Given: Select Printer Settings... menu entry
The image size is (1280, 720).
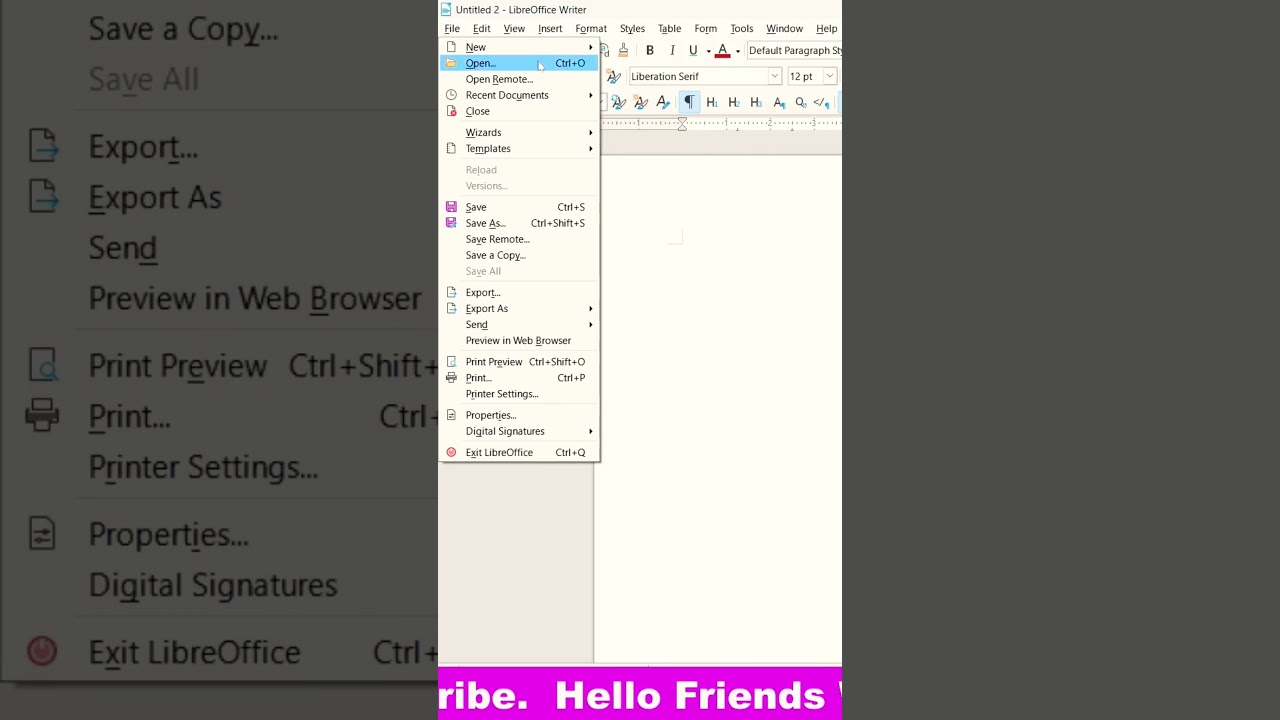Looking at the screenshot, I should (519, 393).
